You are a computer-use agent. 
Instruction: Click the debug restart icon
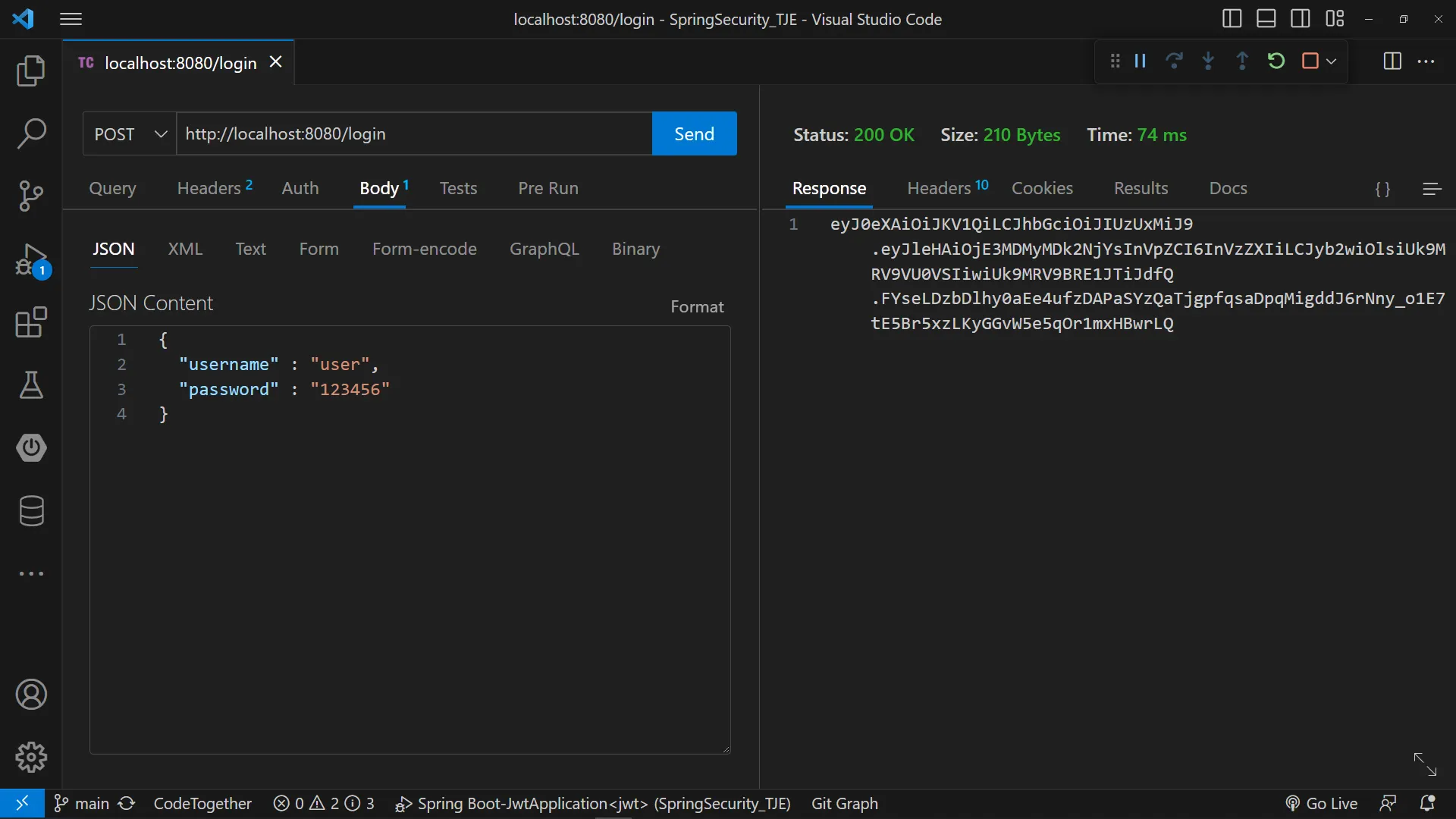click(x=1276, y=61)
